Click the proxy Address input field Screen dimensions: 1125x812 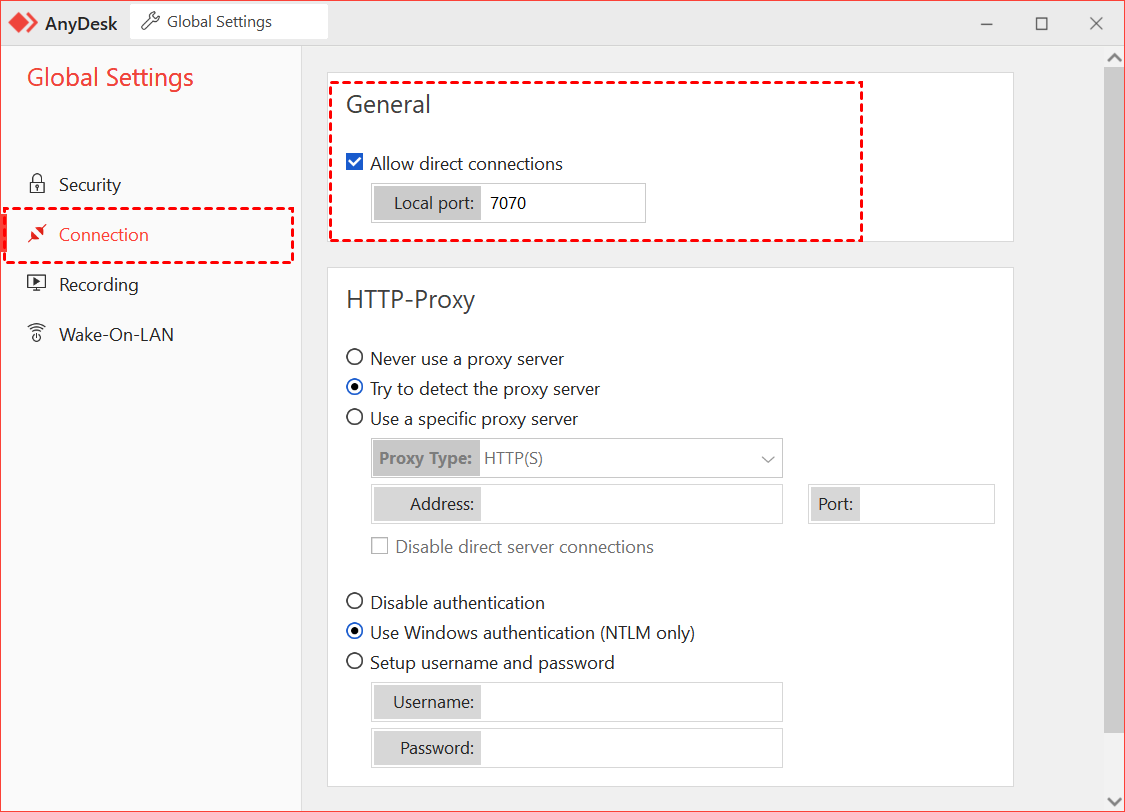coord(630,505)
